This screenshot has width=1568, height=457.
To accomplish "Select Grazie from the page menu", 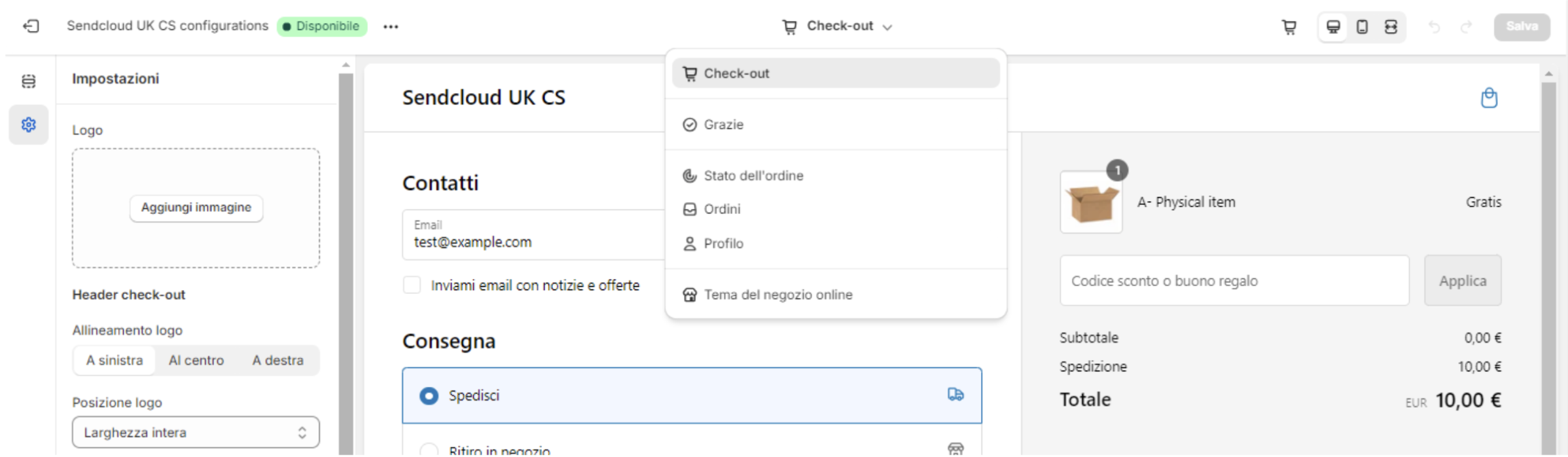I will [x=722, y=124].
